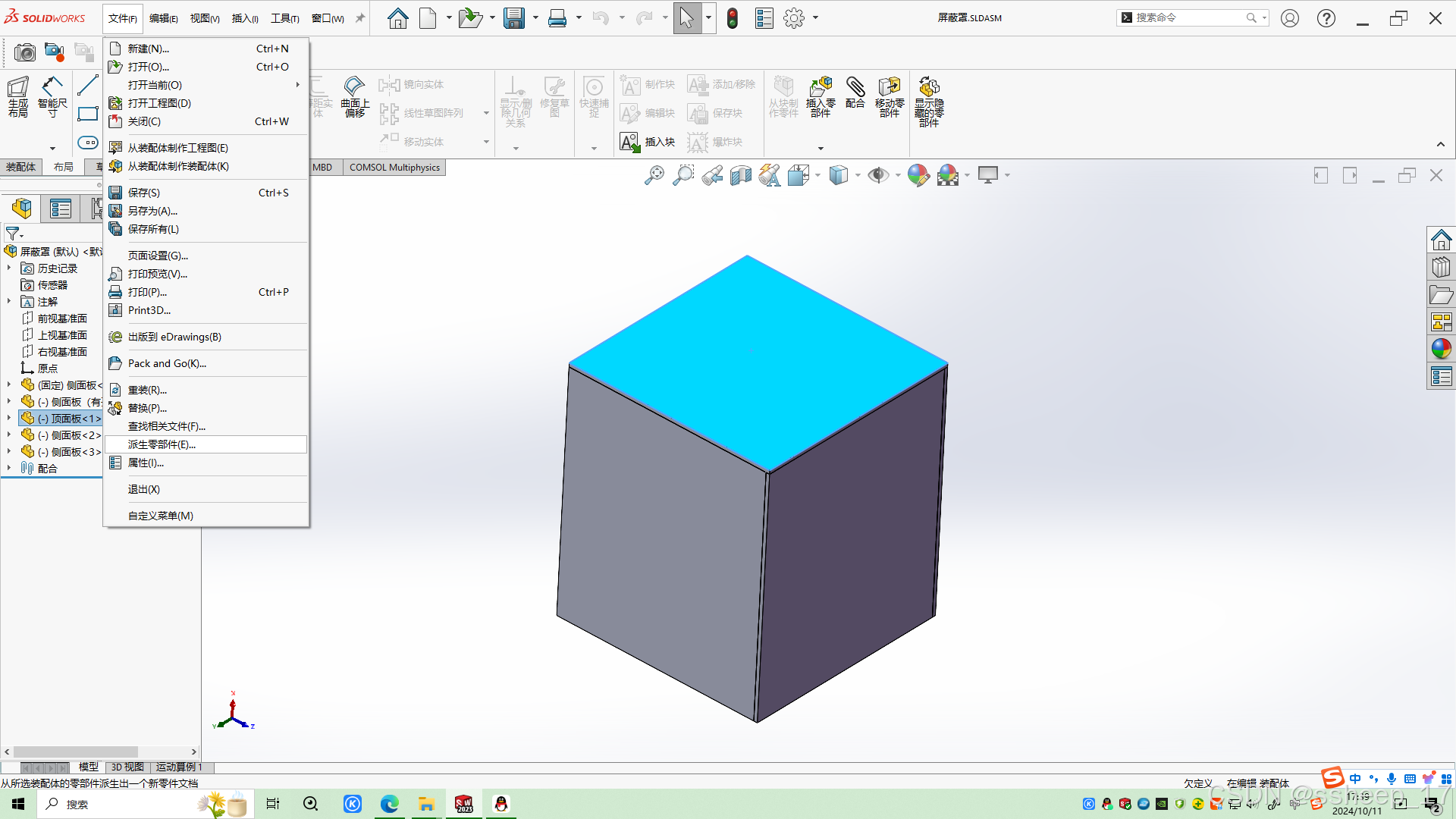Viewport: 1456px width, 819px height.
Task: Switch to COMSOL Multiphysics tab
Action: click(x=394, y=168)
